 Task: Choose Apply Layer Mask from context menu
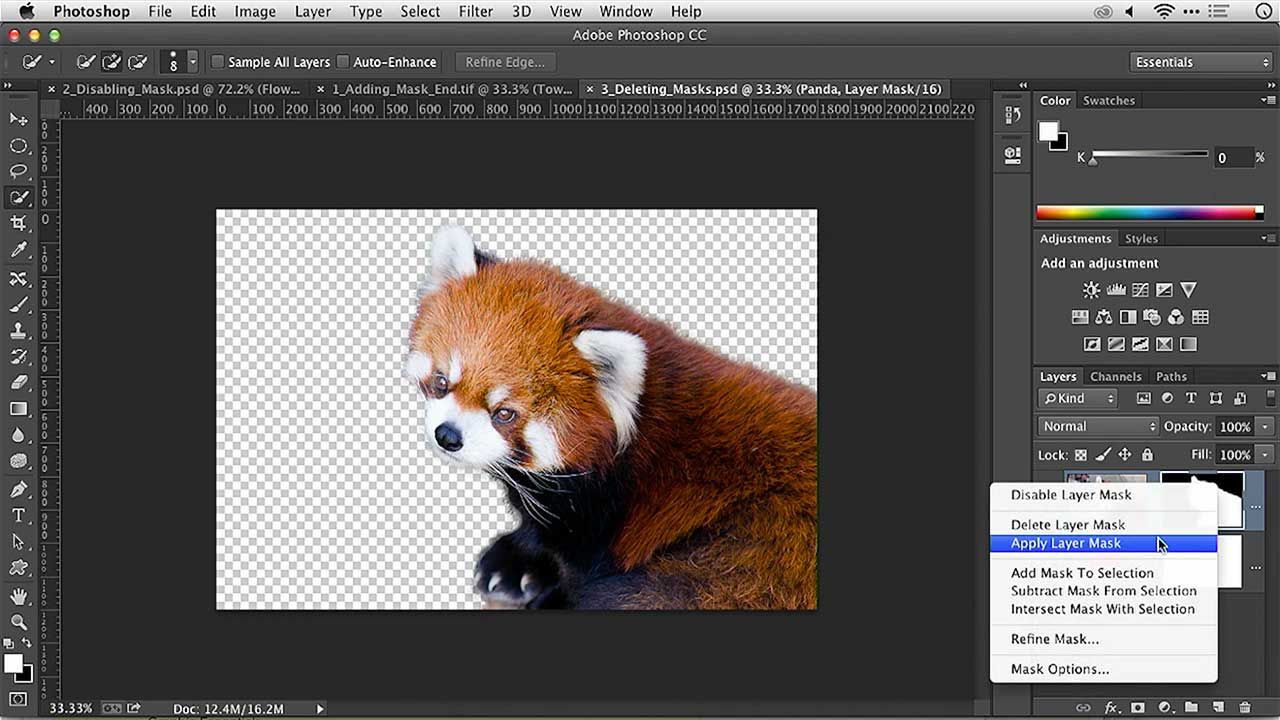tap(1066, 544)
